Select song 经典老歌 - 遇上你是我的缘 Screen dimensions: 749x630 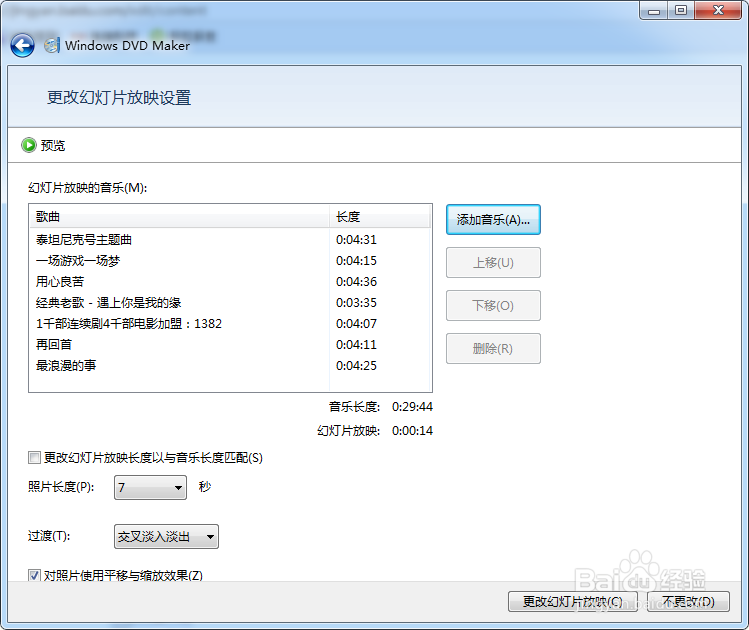tap(108, 303)
